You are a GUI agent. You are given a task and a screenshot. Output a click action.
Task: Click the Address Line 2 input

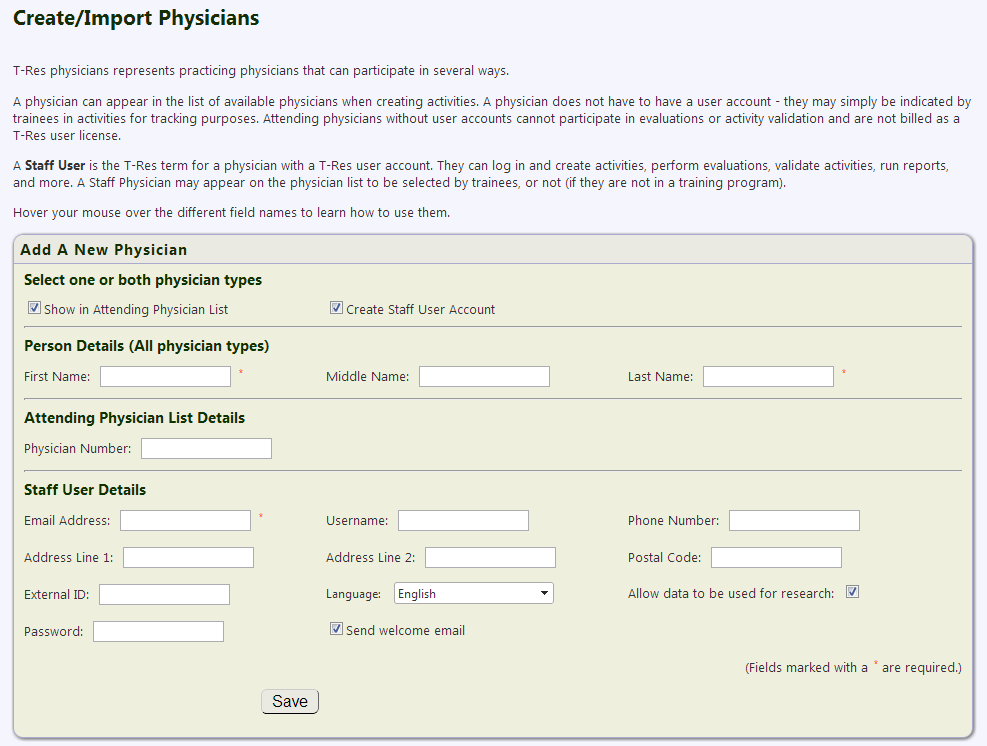point(490,558)
